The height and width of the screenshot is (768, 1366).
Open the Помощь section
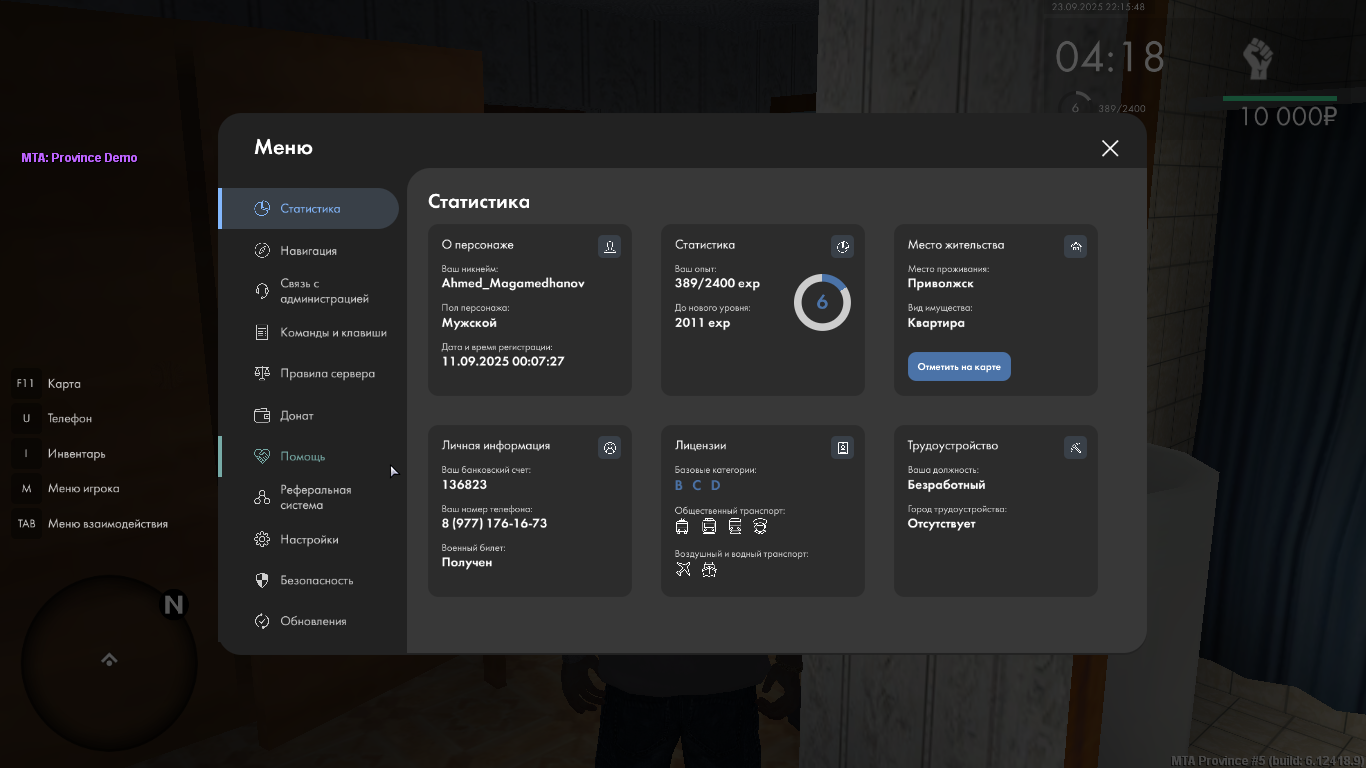pyautogui.click(x=309, y=456)
